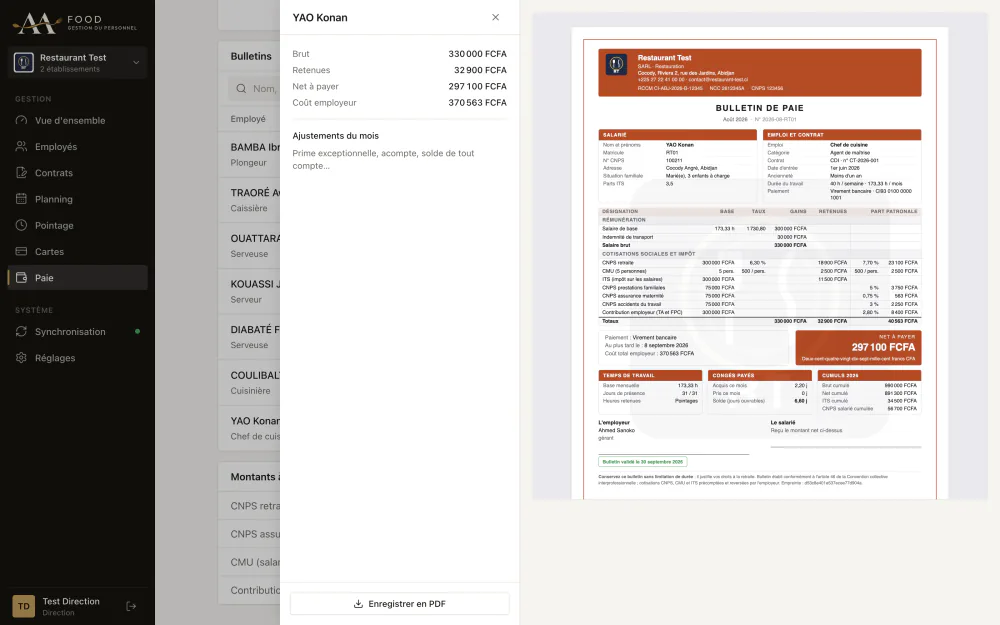This screenshot has height=625, width=1000.
Task: Open the Employés section
Action: (77, 147)
